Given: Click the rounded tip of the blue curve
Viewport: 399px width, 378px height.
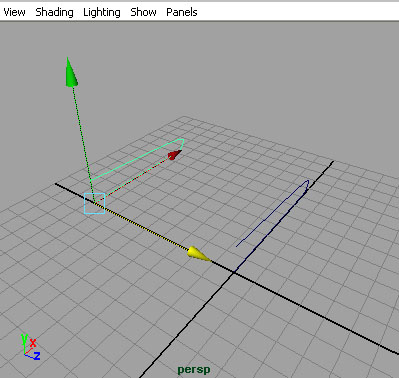Looking at the screenshot, I should pos(307,184).
